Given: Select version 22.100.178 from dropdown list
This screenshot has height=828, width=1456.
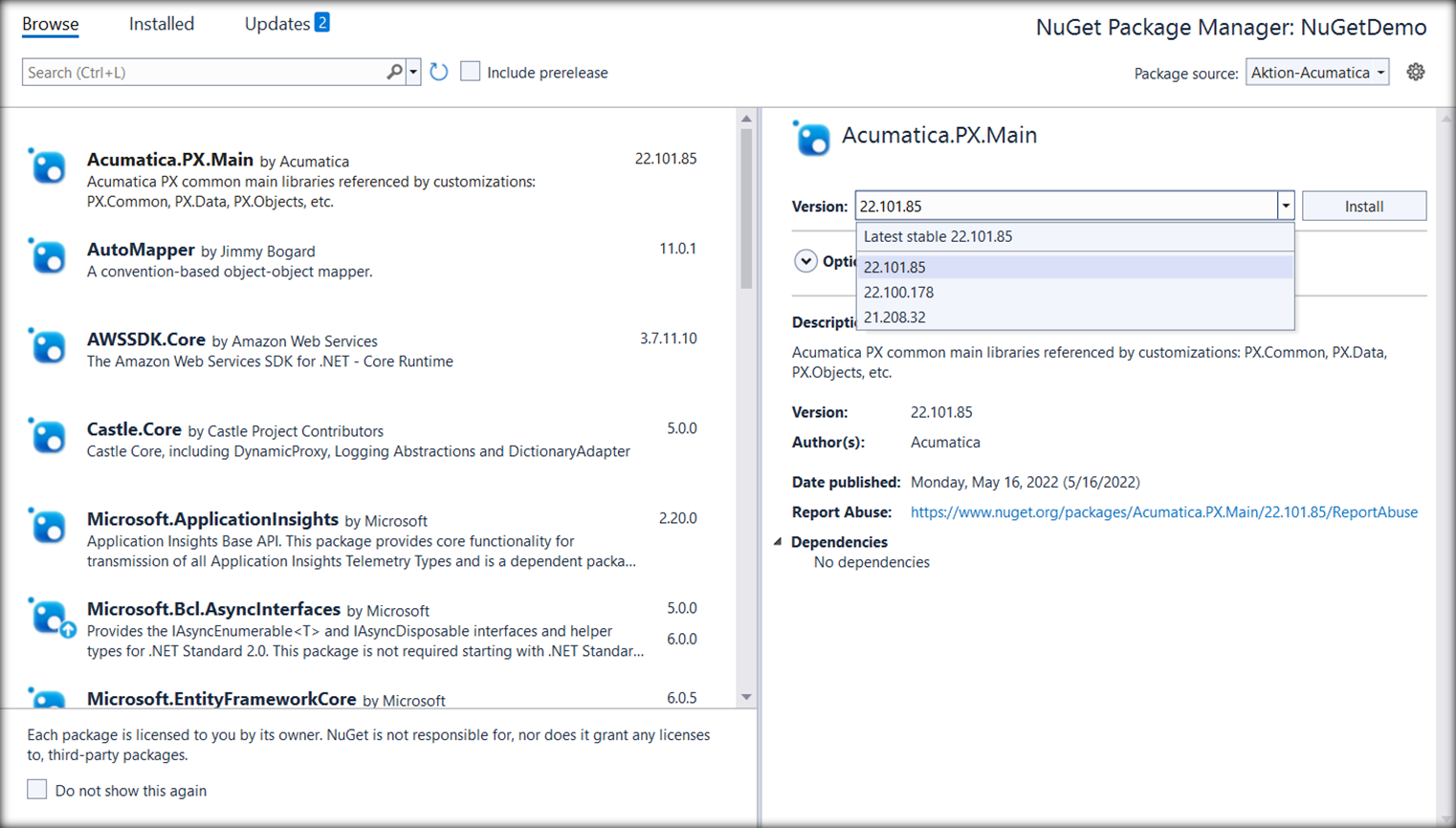Looking at the screenshot, I should [1075, 292].
